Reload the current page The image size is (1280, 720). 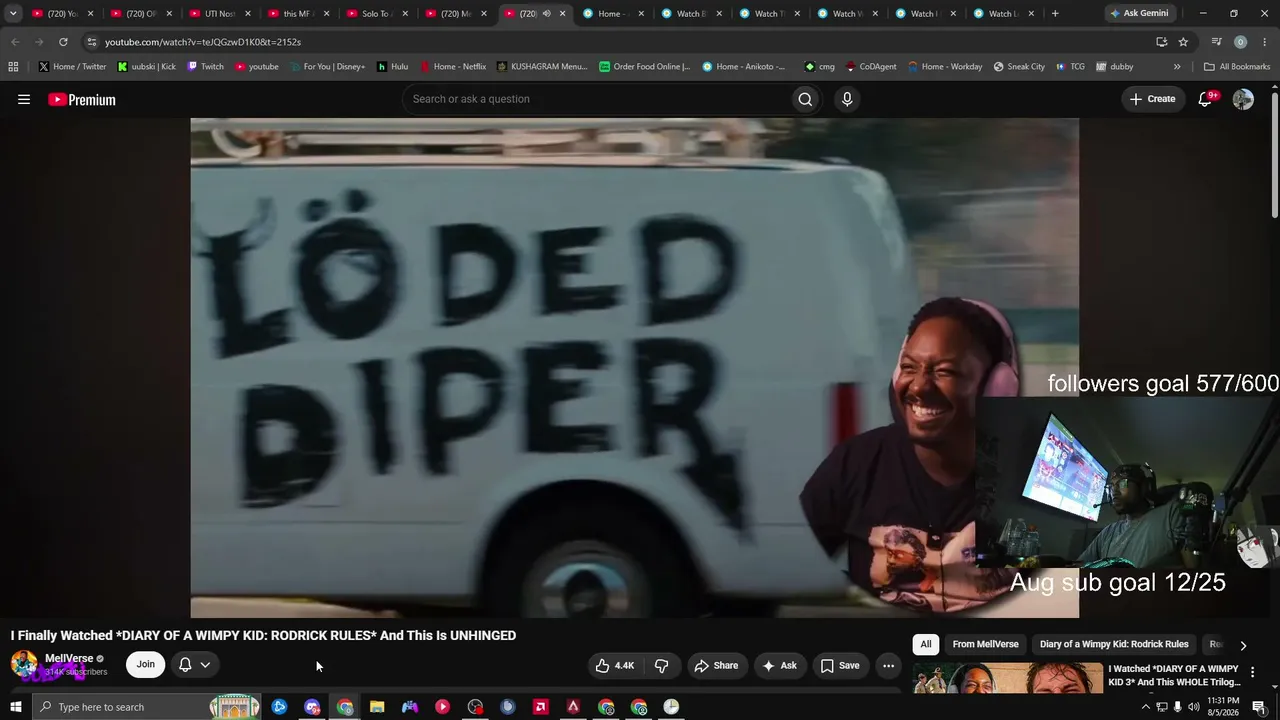tap(63, 42)
